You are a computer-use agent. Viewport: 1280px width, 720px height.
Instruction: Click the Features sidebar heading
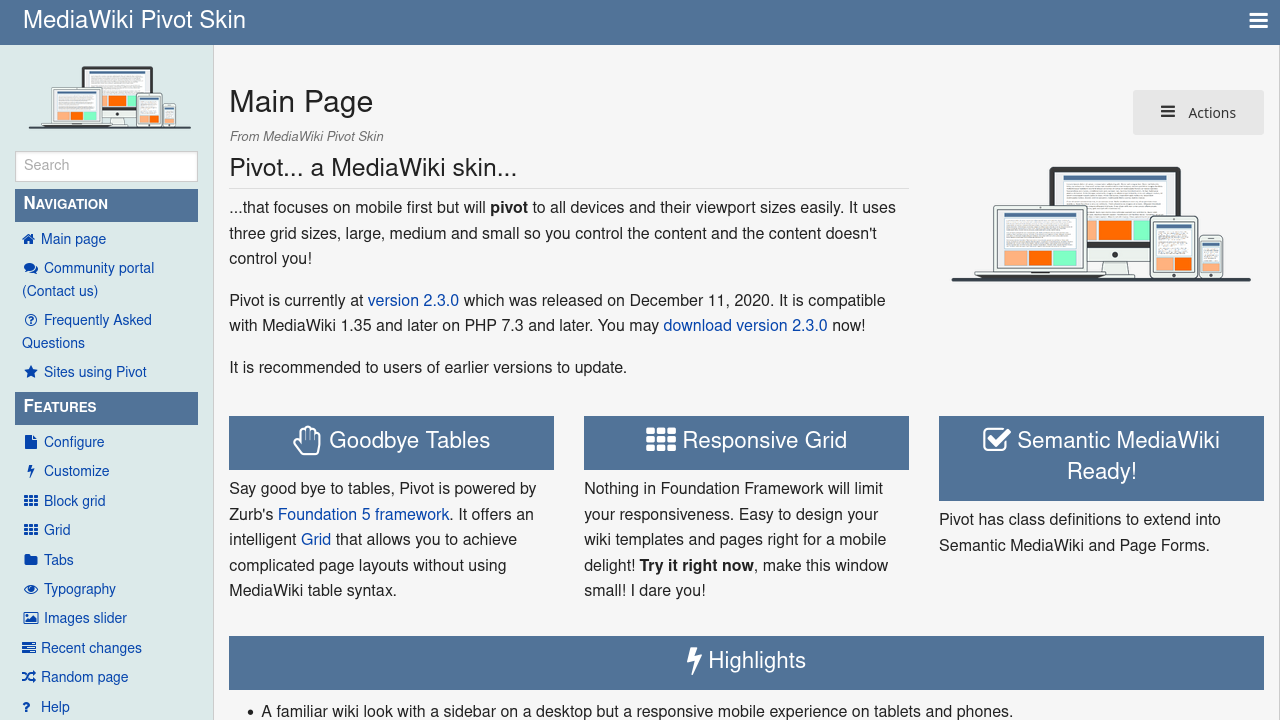(106, 407)
